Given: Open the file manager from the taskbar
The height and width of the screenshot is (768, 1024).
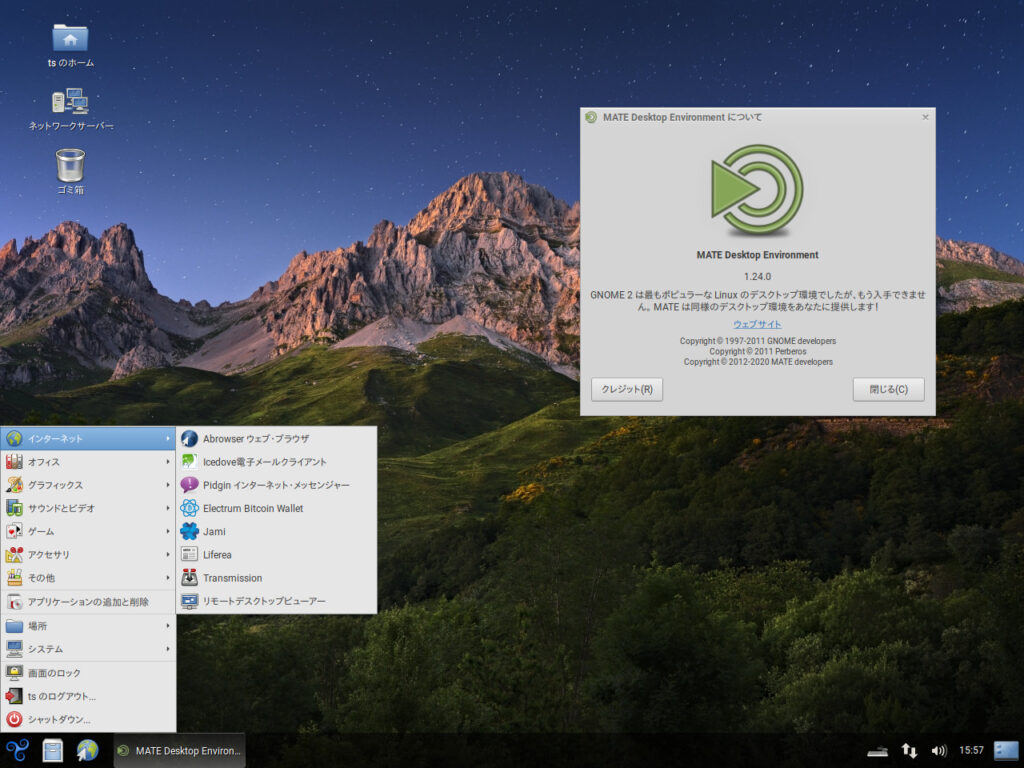Looking at the screenshot, I should pos(52,750).
